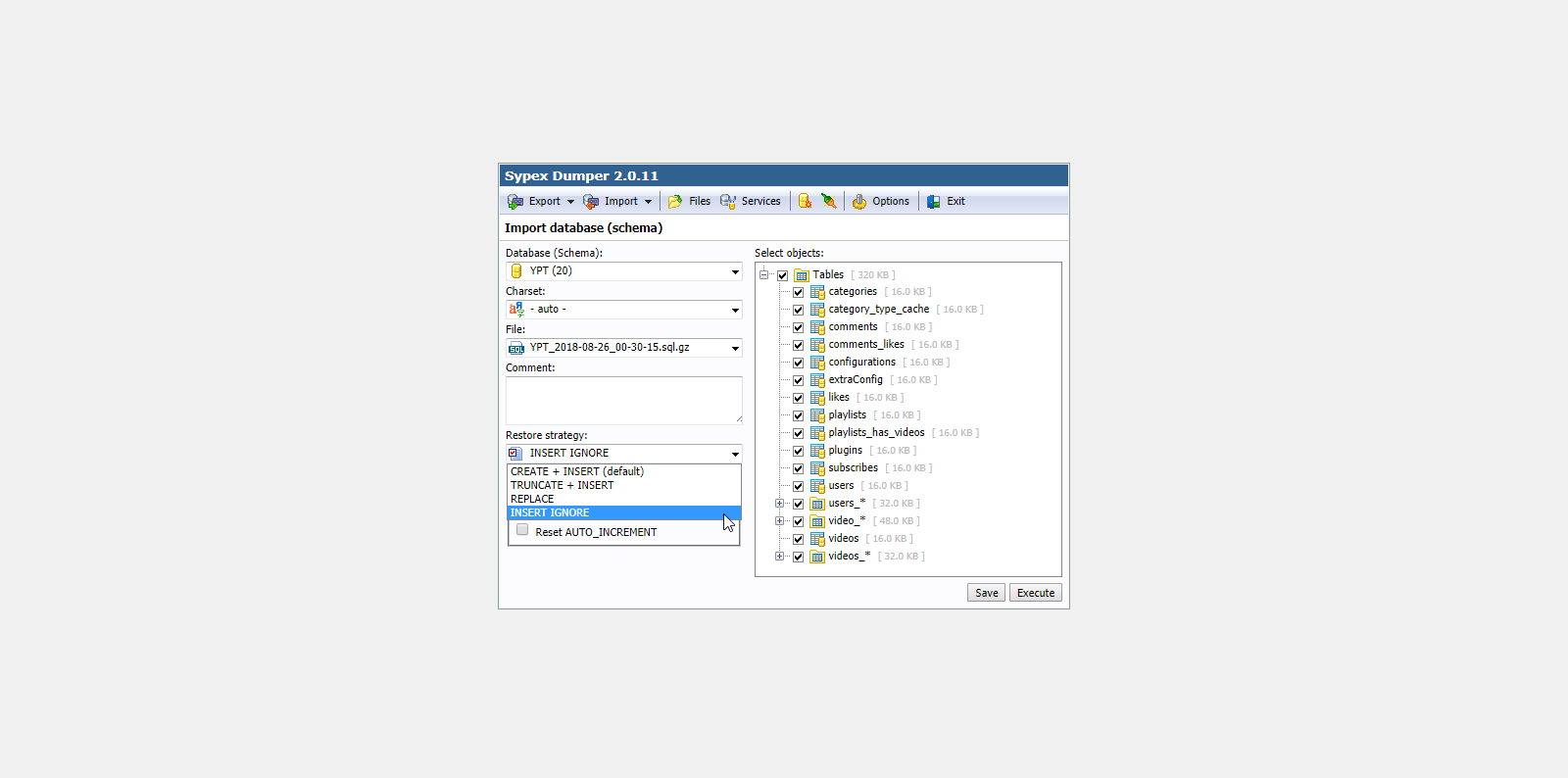Uncheck the category_type_cache checkbox
This screenshot has height=778, width=1568.
pyautogui.click(x=799, y=310)
